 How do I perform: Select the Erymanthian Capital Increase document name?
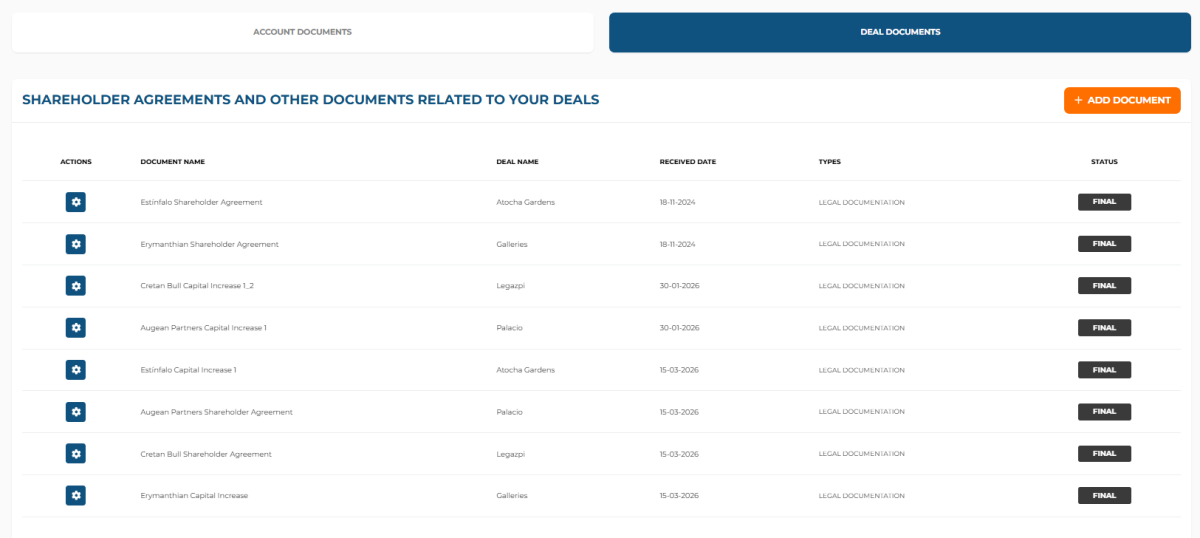pos(194,496)
